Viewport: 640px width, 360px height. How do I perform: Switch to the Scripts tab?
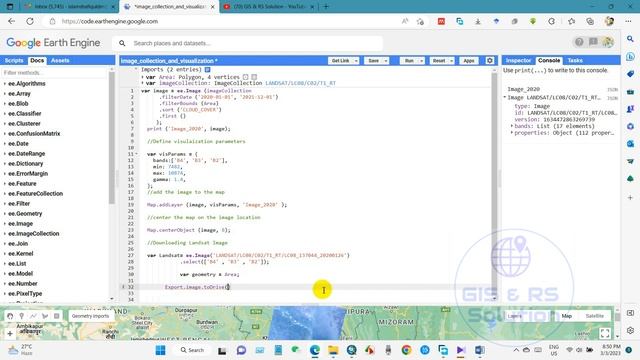point(14,60)
